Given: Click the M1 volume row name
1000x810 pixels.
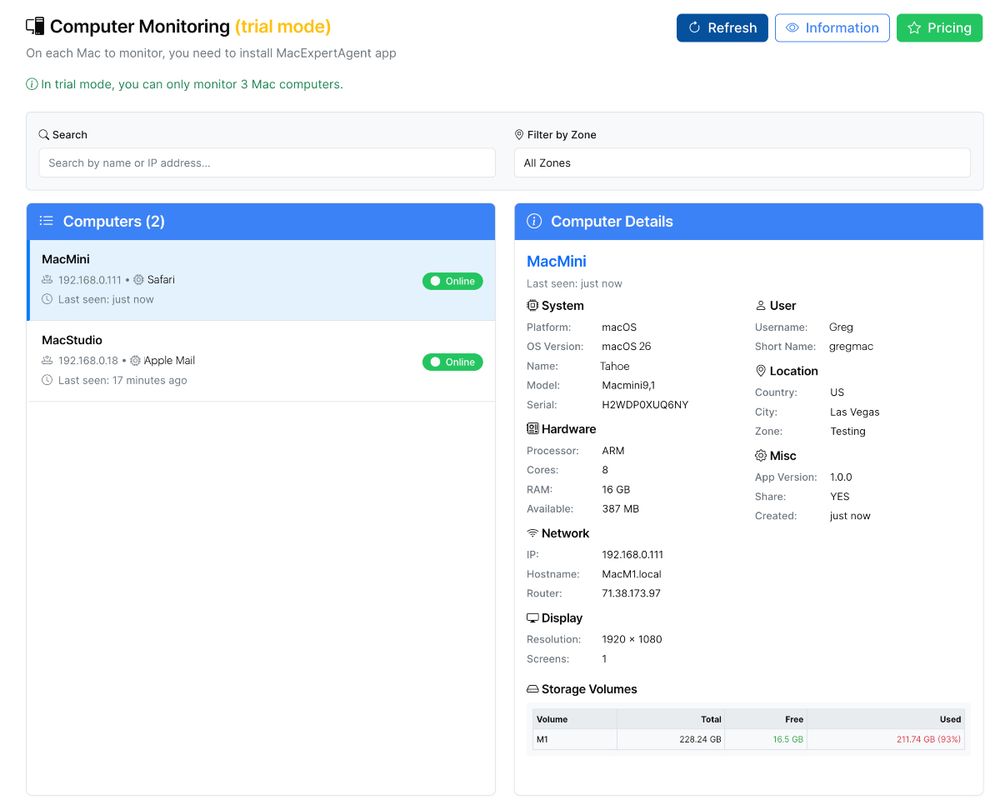Looking at the screenshot, I should tap(542, 740).
